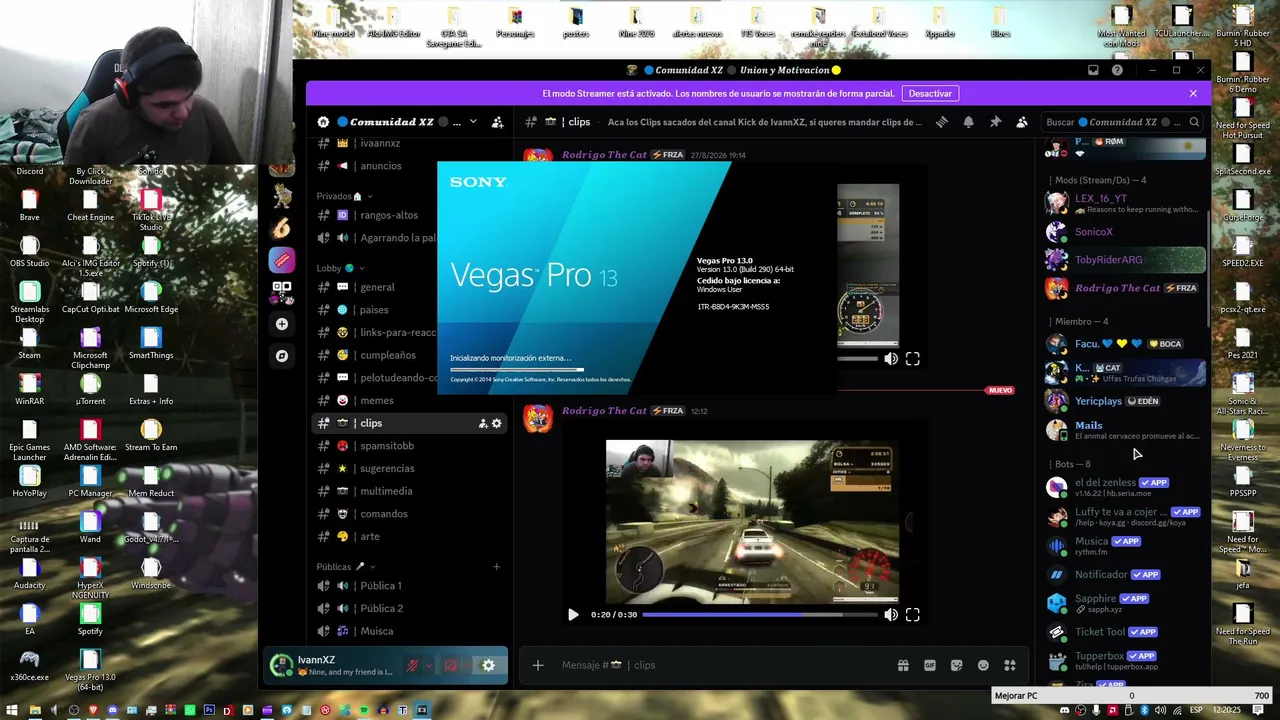Toggle headphone deafen in Discord user panel
This screenshot has height=720, width=1280.
[451, 665]
